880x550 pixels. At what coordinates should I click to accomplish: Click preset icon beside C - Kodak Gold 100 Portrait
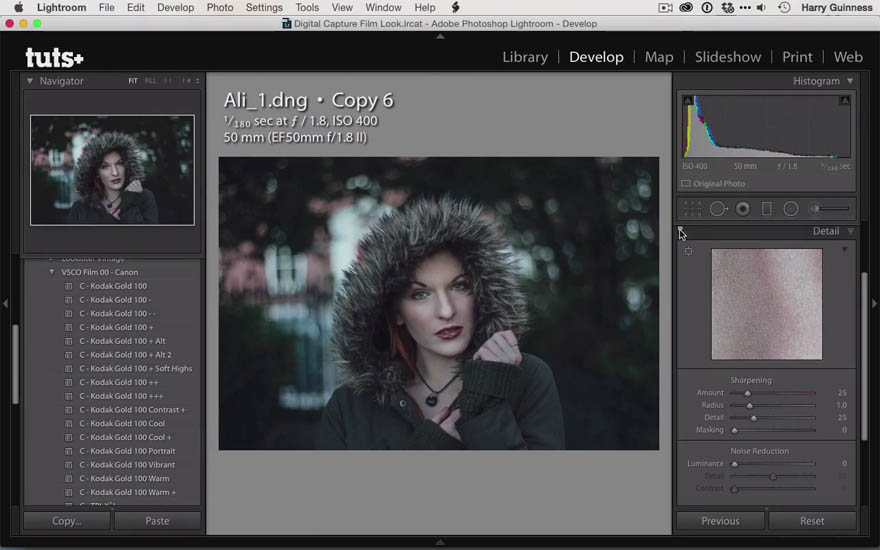tap(68, 451)
